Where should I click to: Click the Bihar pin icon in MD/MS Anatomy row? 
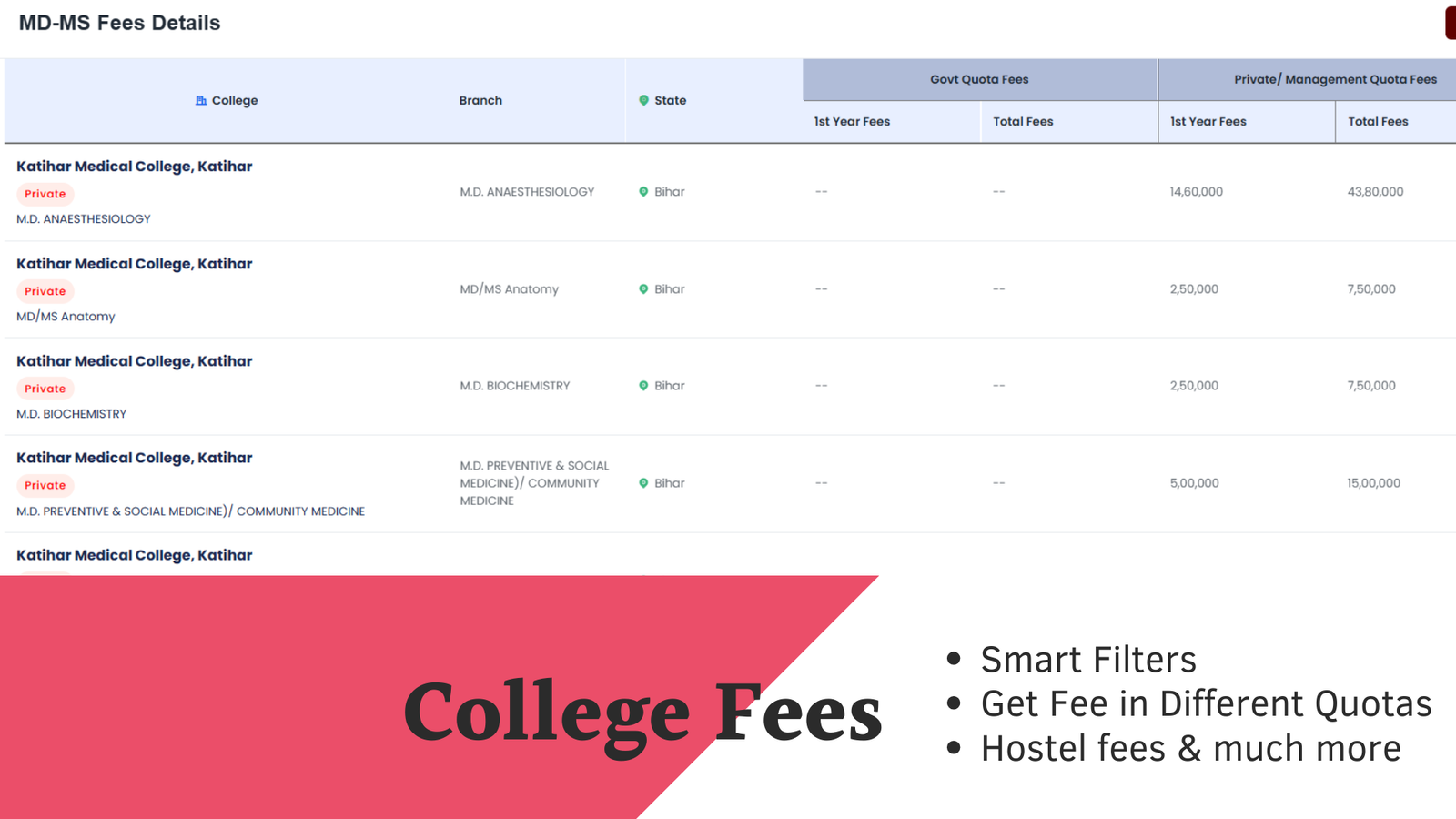click(643, 289)
